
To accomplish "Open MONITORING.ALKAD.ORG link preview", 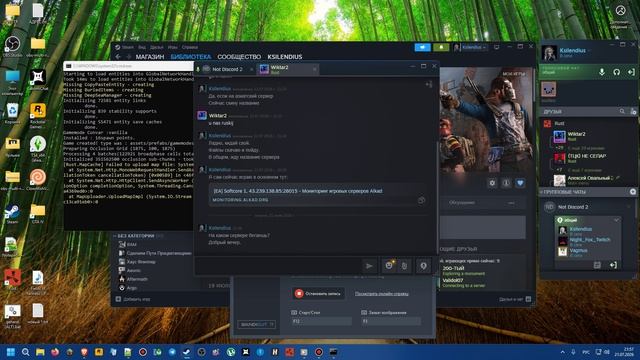I will click(240, 200).
